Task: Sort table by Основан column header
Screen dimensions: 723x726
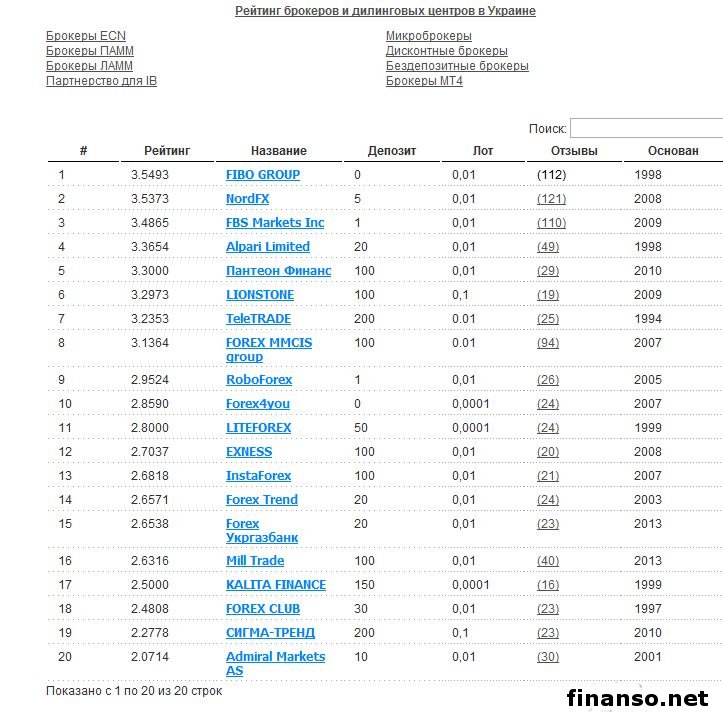Action: [x=672, y=151]
